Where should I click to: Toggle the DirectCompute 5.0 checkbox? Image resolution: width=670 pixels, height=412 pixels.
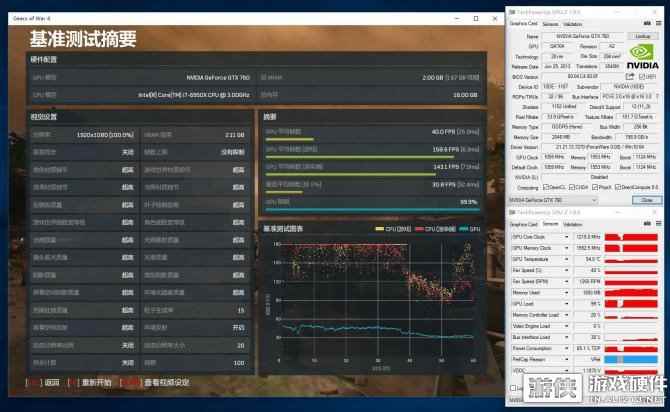[x=617, y=187]
